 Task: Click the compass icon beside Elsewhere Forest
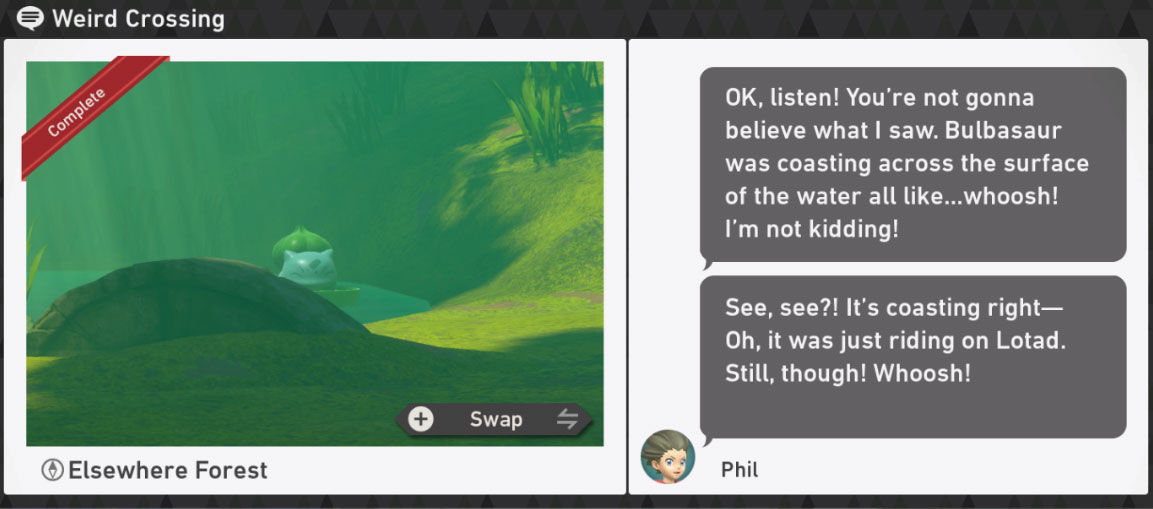52,470
